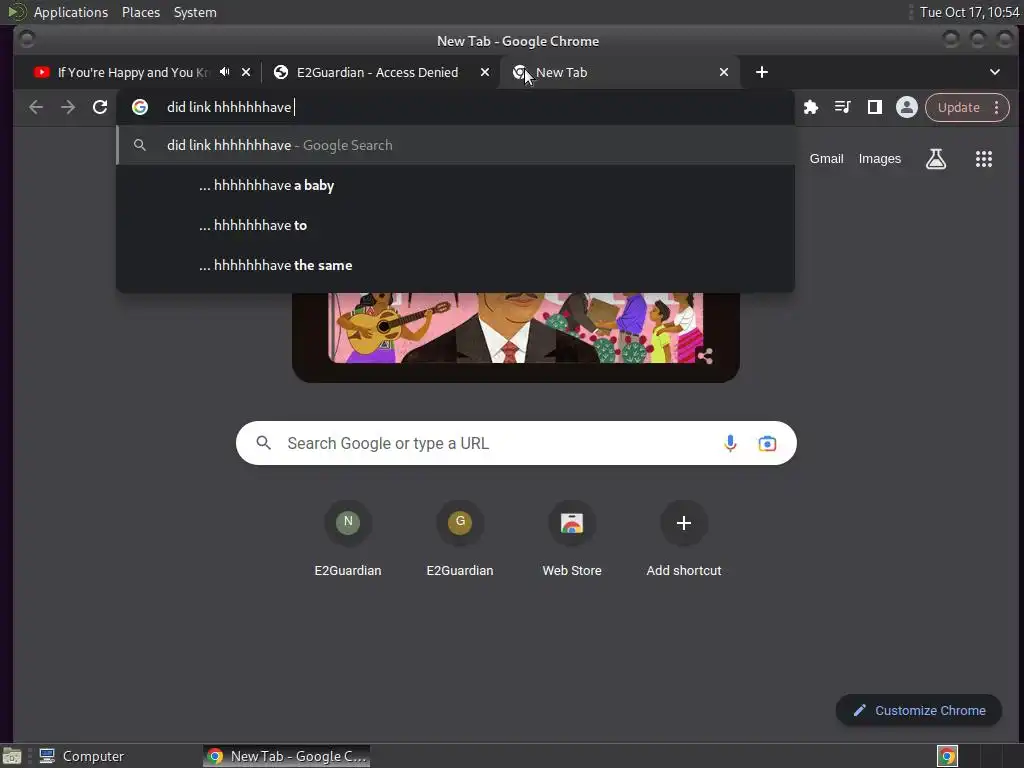Image resolution: width=1024 pixels, height=768 pixels.
Task: Mute the YouTube tab audio icon
Action: click(225, 72)
